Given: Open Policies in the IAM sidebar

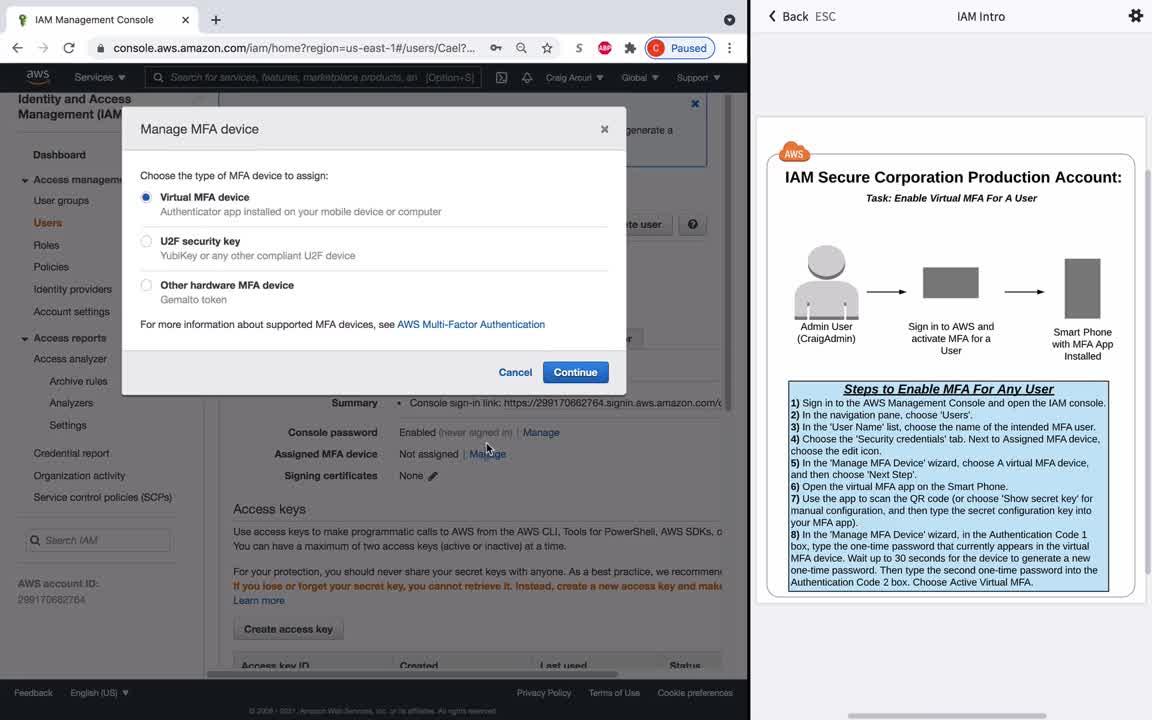Looking at the screenshot, I should (x=51, y=267).
